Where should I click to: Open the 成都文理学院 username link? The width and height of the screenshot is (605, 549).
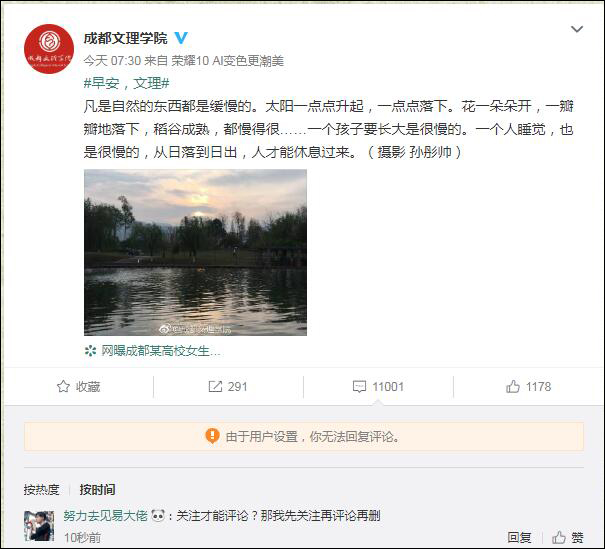click(x=125, y=38)
